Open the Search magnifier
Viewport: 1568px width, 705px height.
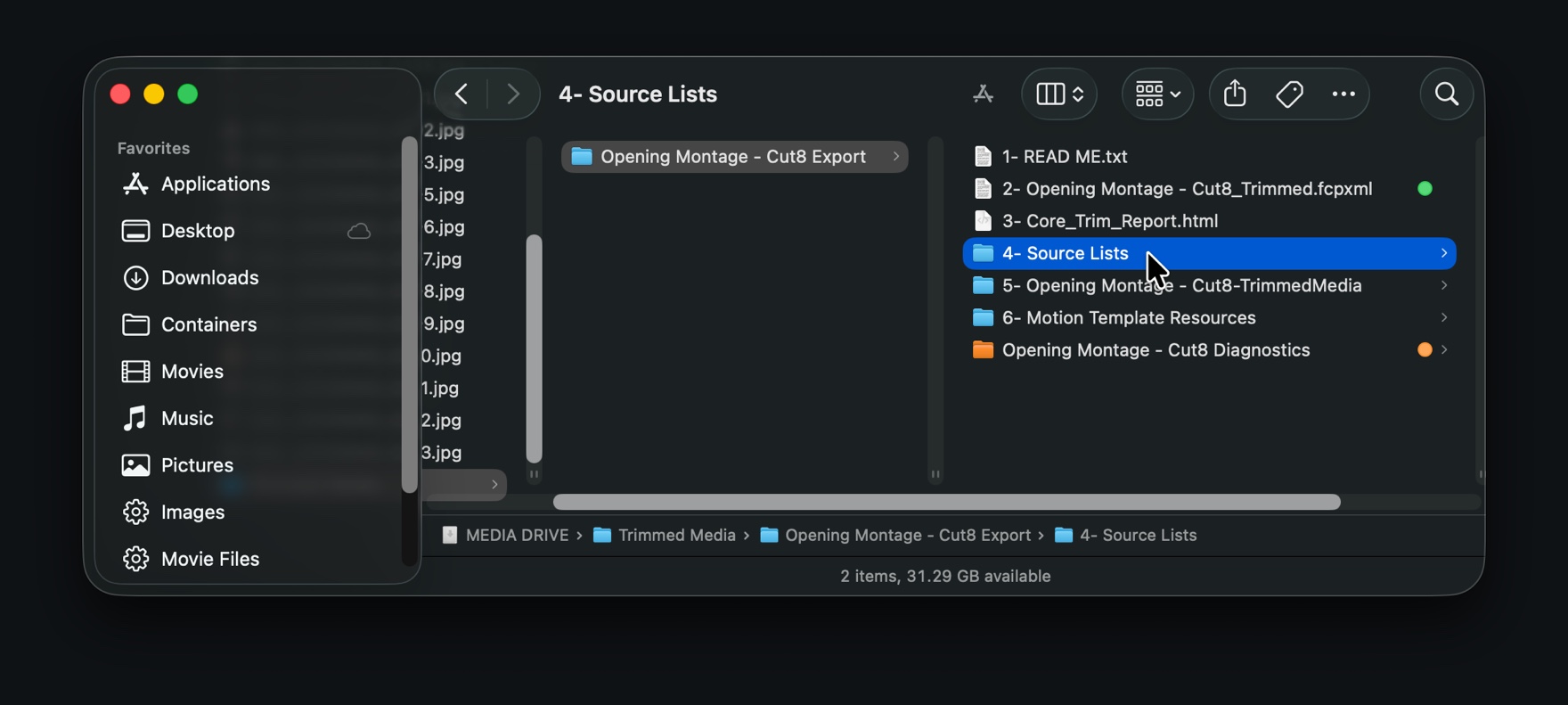tap(1447, 94)
